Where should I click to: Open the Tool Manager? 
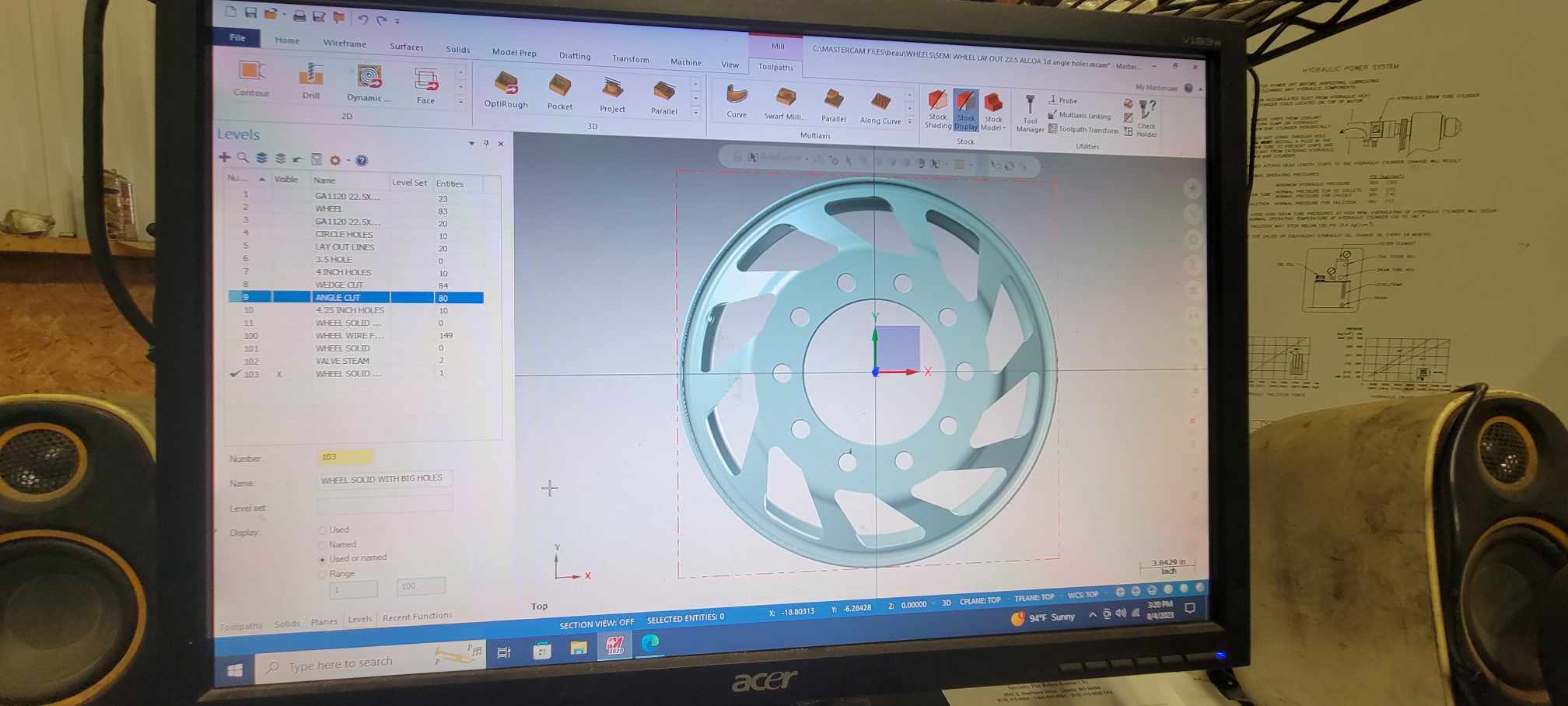(1030, 114)
